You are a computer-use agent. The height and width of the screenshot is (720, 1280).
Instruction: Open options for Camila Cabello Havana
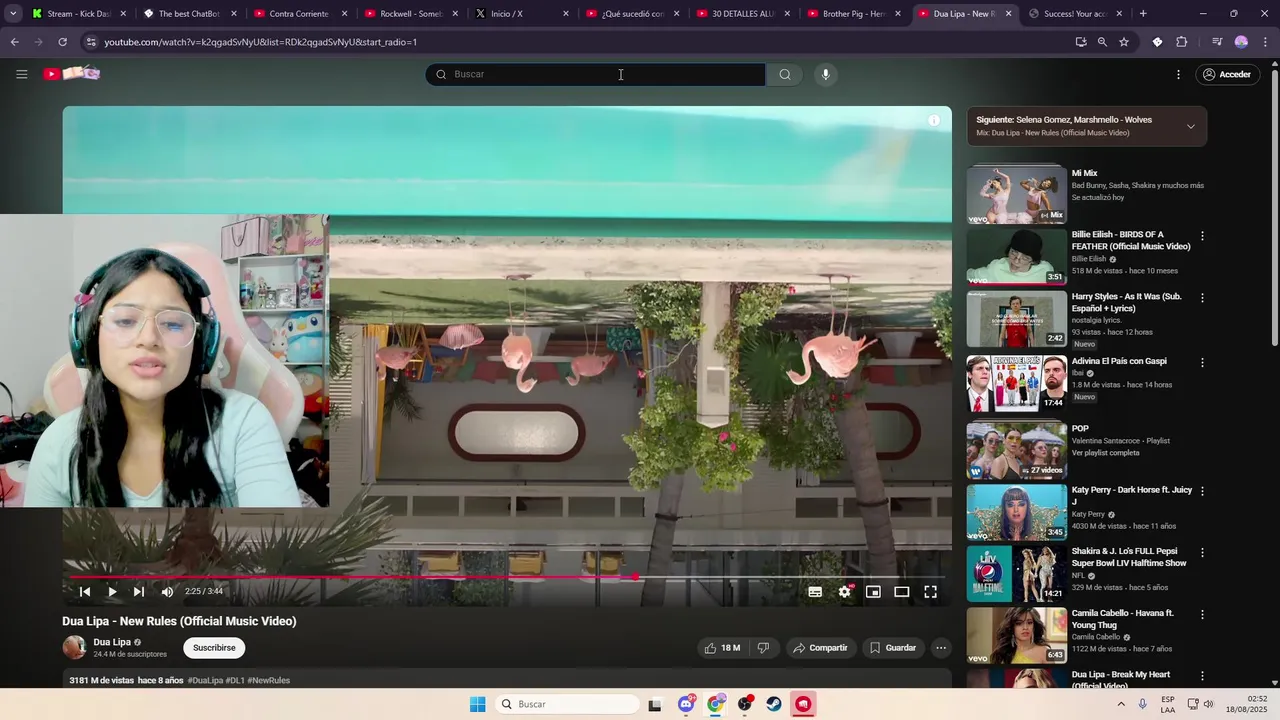click(1202, 614)
